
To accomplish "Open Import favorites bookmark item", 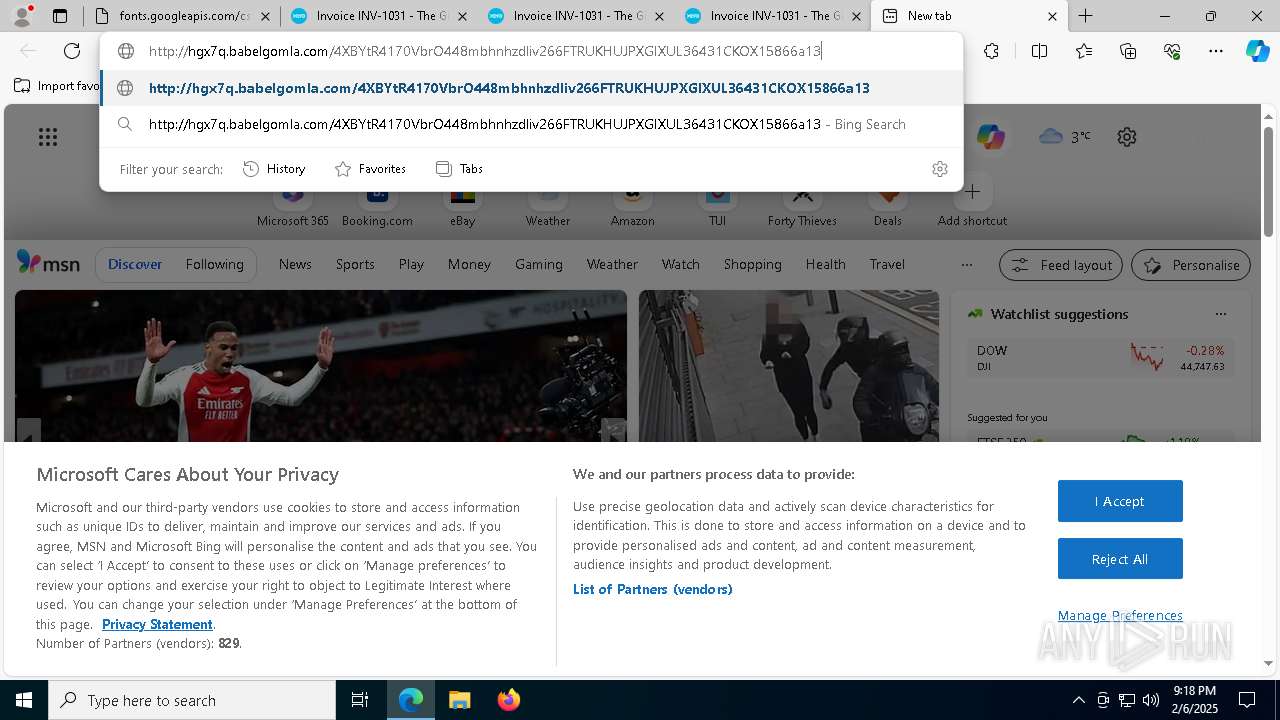I will click(x=57, y=86).
